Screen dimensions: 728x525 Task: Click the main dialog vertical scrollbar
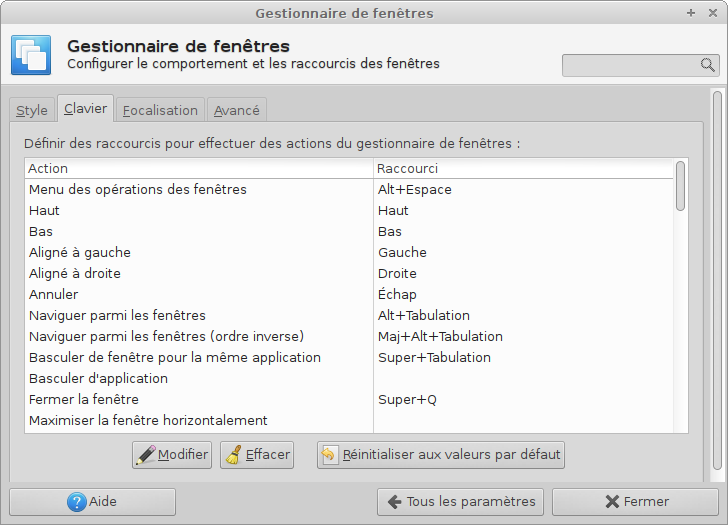click(x=717, y=281)
